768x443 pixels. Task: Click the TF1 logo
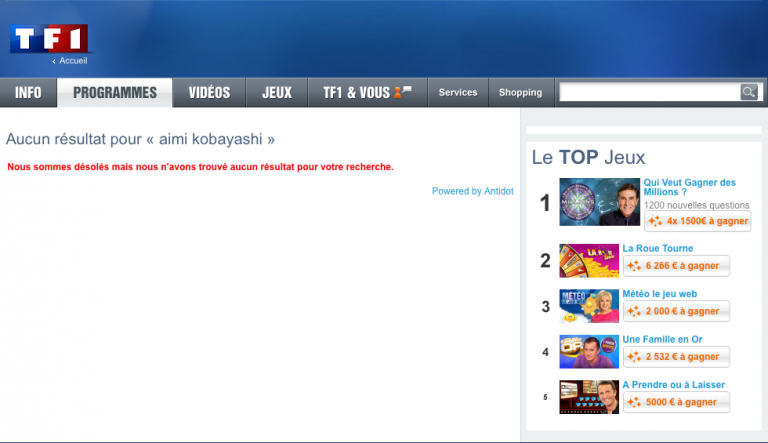(x=49, y=38)
